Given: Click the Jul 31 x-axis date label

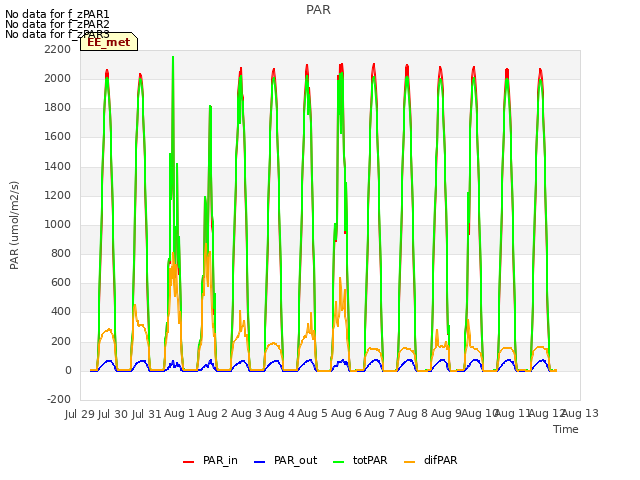Looking at the screenshot, I should 147,414.
